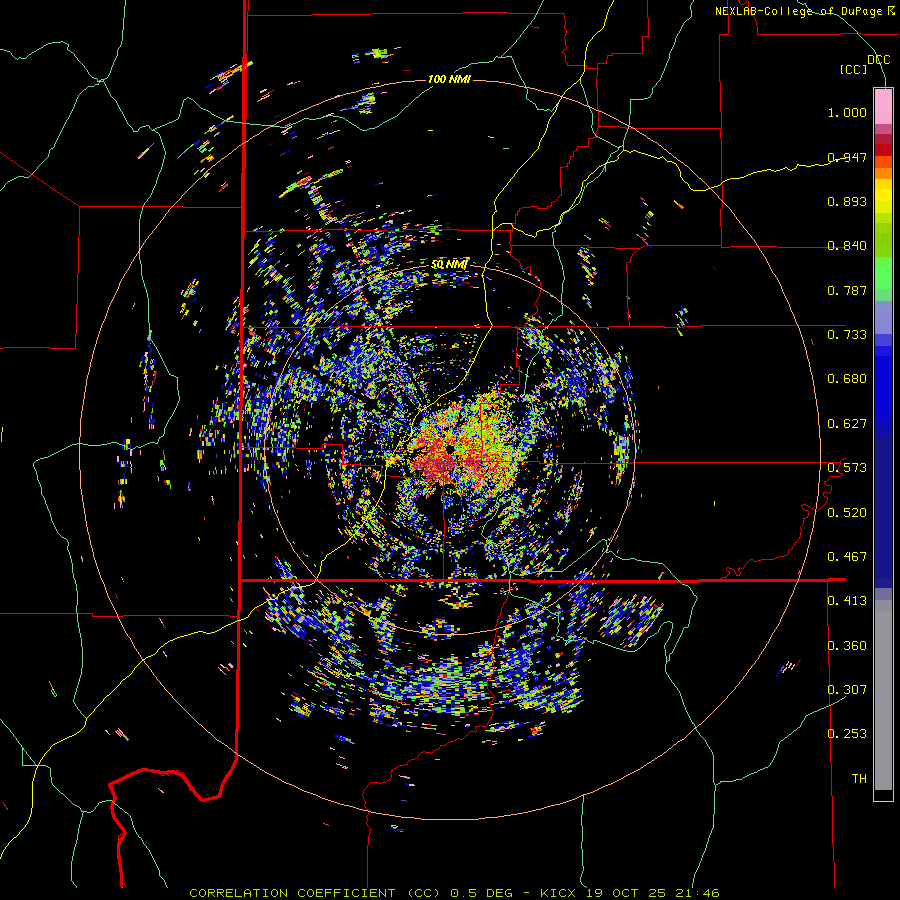Select the 0.467 scale value
The height and width of the screenshot is (900, 900).
(847, 557)
